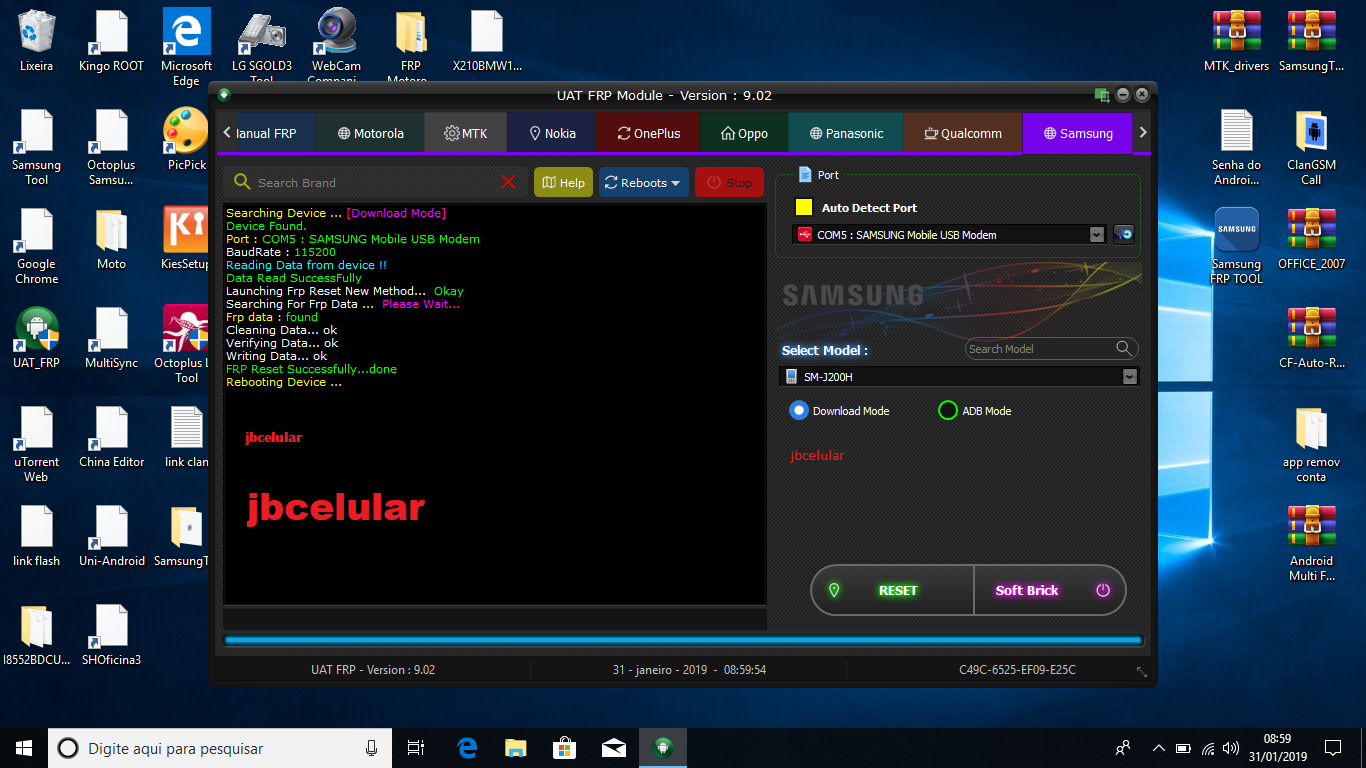Open the Moto folder on desktop
1366x768 pixels.
pyautogui.click(x=111, y=239)
